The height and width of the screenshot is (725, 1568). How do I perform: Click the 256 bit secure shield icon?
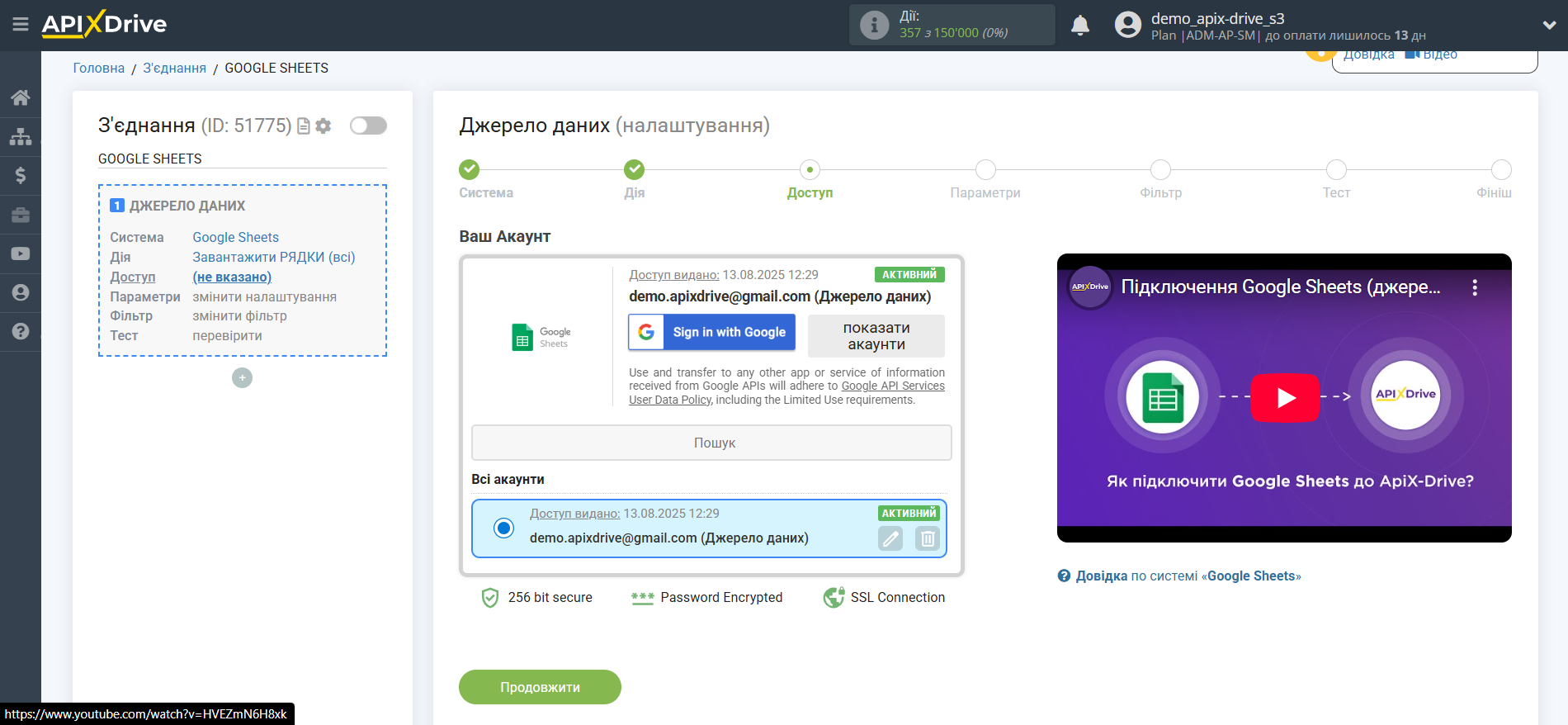tap(490, 597)
